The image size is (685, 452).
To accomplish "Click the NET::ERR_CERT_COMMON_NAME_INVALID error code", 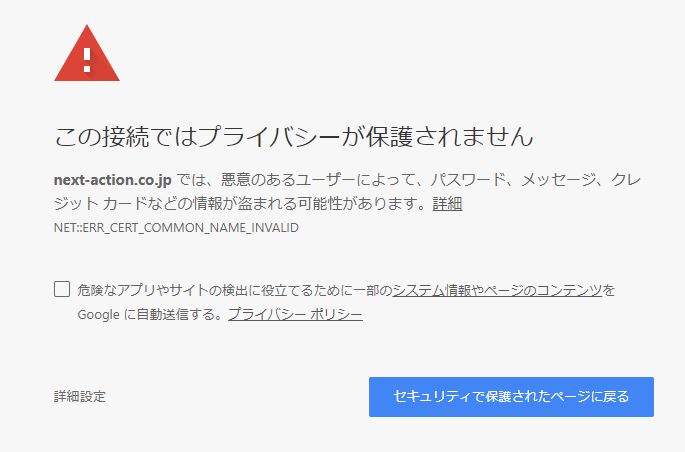I will [176, 228].
